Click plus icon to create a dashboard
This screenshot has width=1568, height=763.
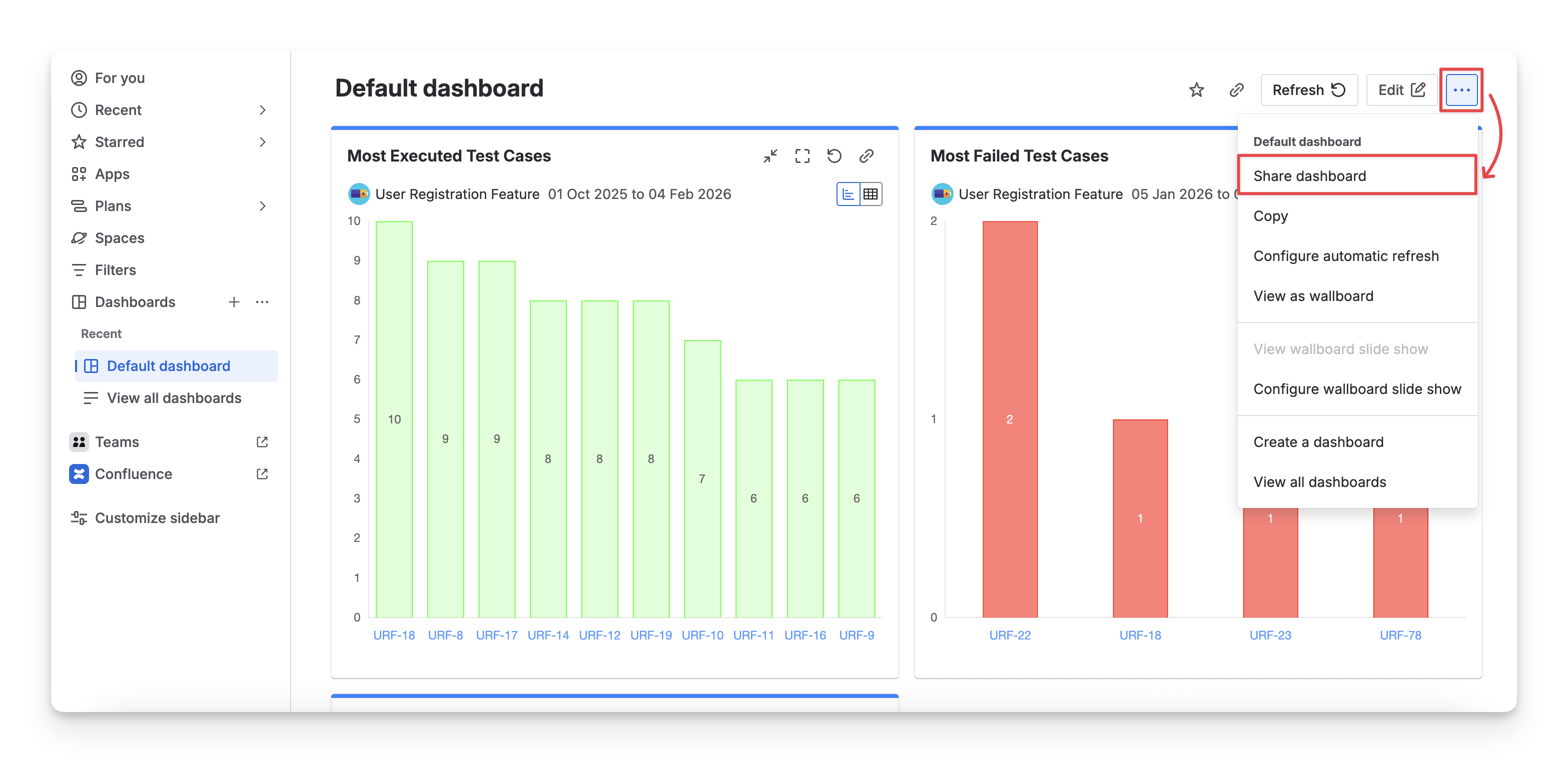pos(234,302)
